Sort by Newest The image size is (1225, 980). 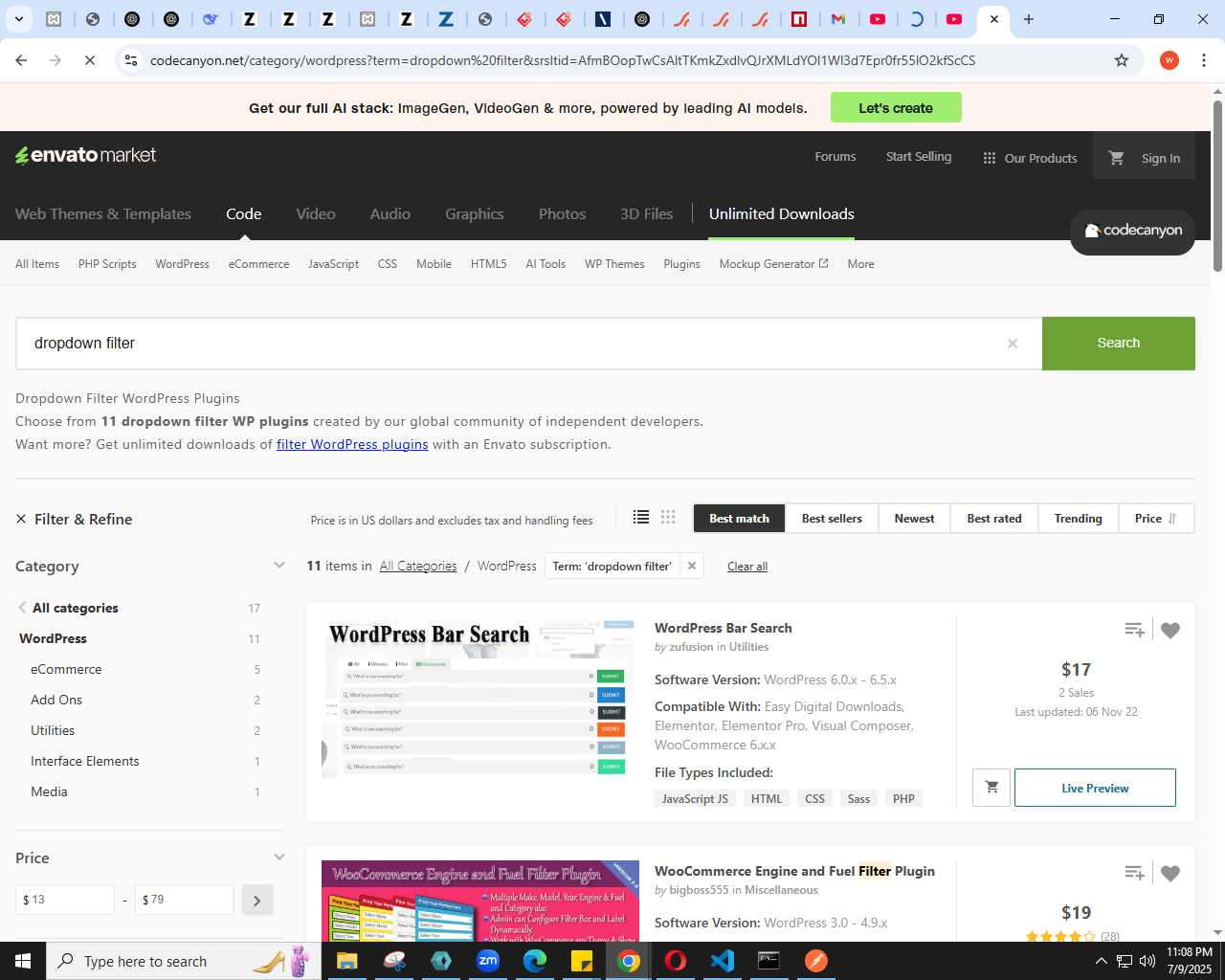914,518
